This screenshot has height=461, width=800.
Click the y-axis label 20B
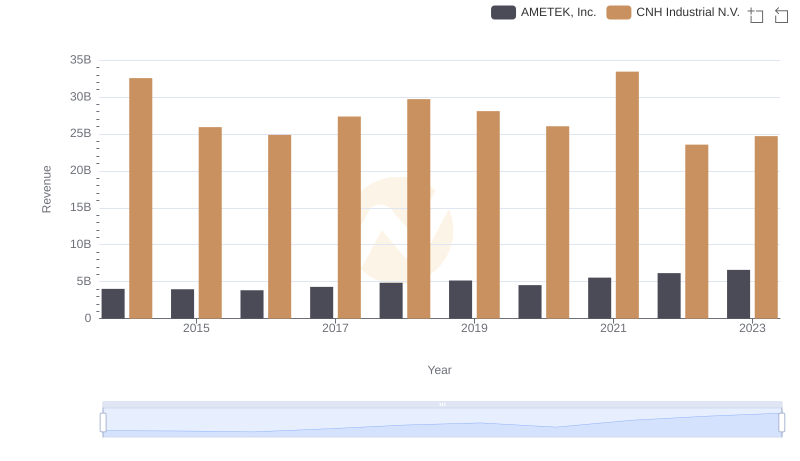point(81,170)
